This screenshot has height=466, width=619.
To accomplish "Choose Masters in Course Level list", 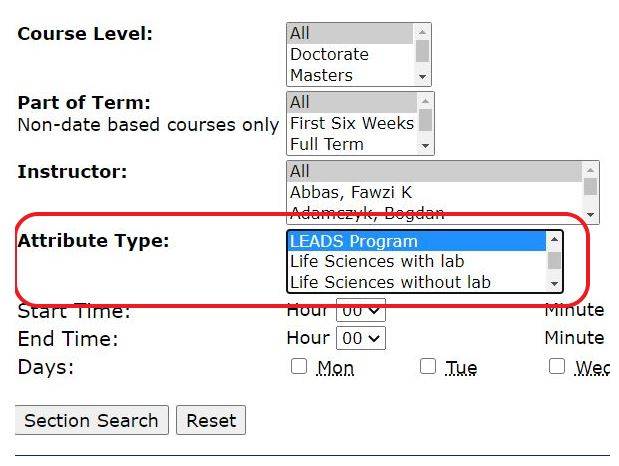I will [321, 75].
